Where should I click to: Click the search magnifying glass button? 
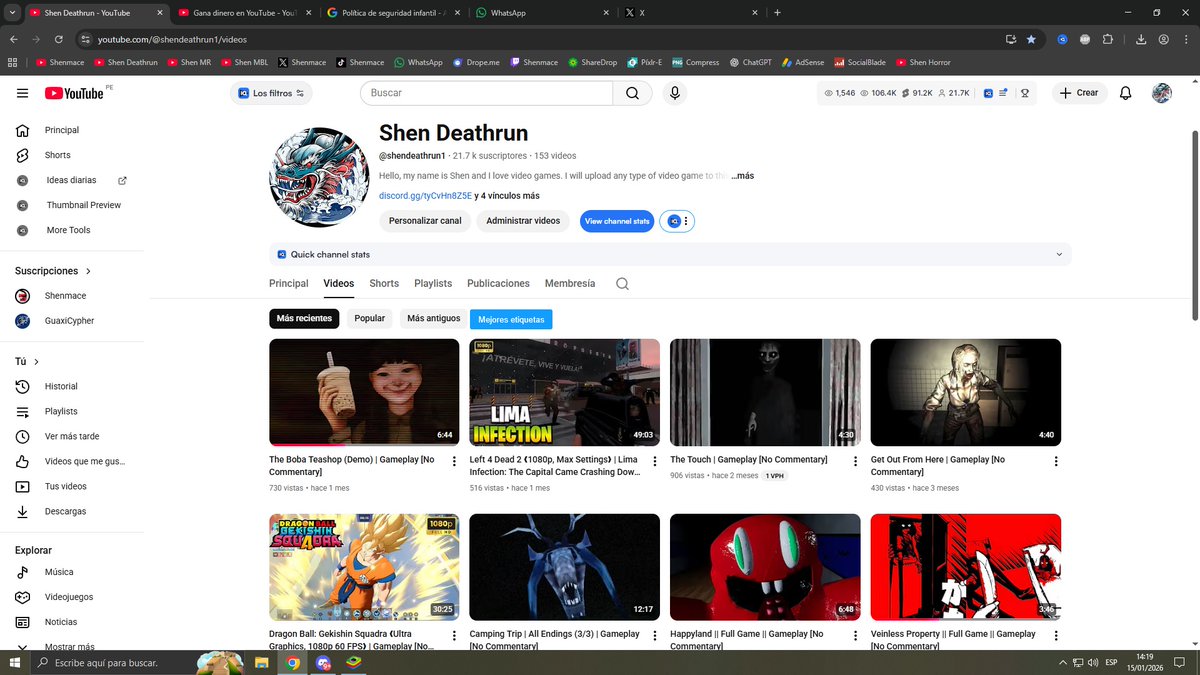coord(633,92)
